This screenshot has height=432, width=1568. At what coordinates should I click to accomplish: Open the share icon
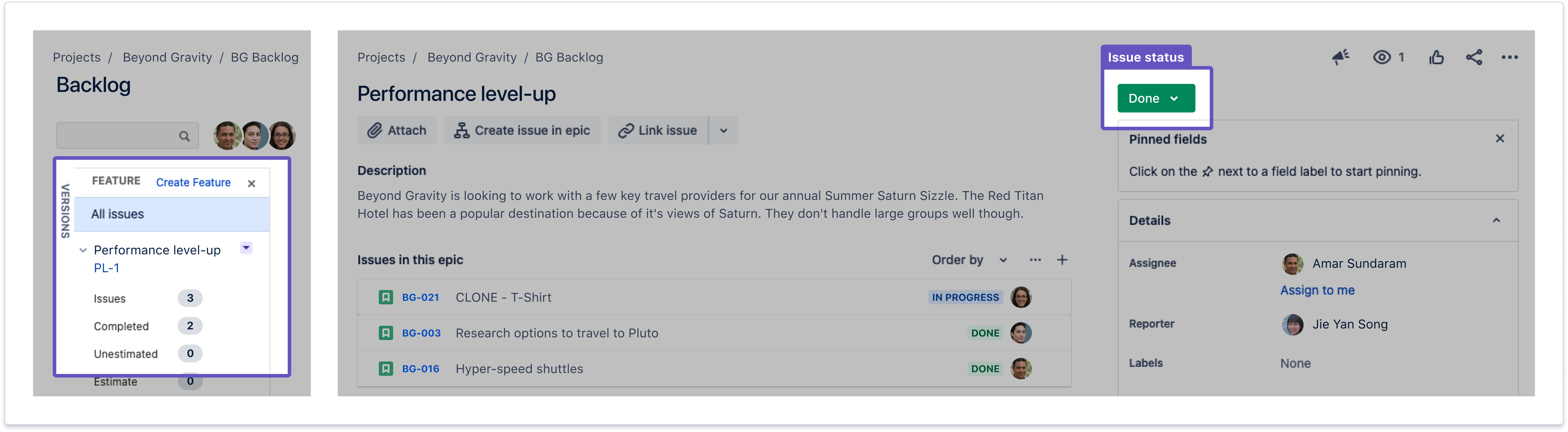click(x=1474, y=57)
